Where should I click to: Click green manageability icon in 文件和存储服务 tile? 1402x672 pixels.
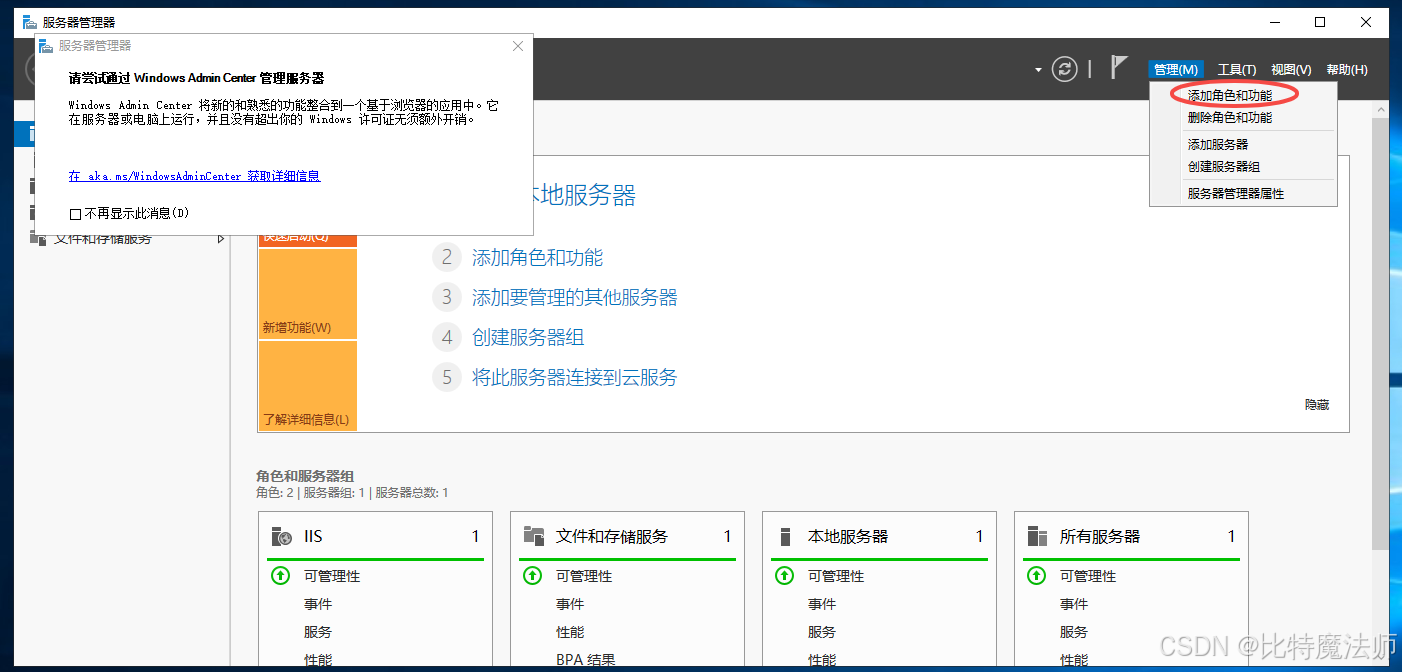[534, 576]
